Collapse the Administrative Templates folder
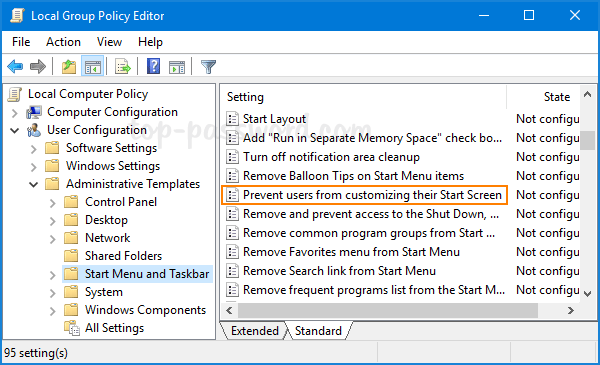The height and width of the screenshot is (365, 600). [x=34, y=184]
